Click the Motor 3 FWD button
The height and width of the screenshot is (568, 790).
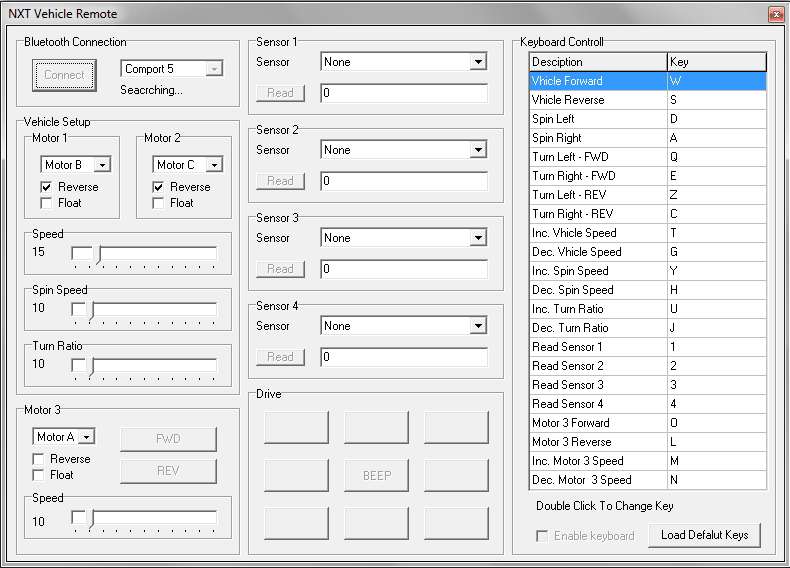168,439
